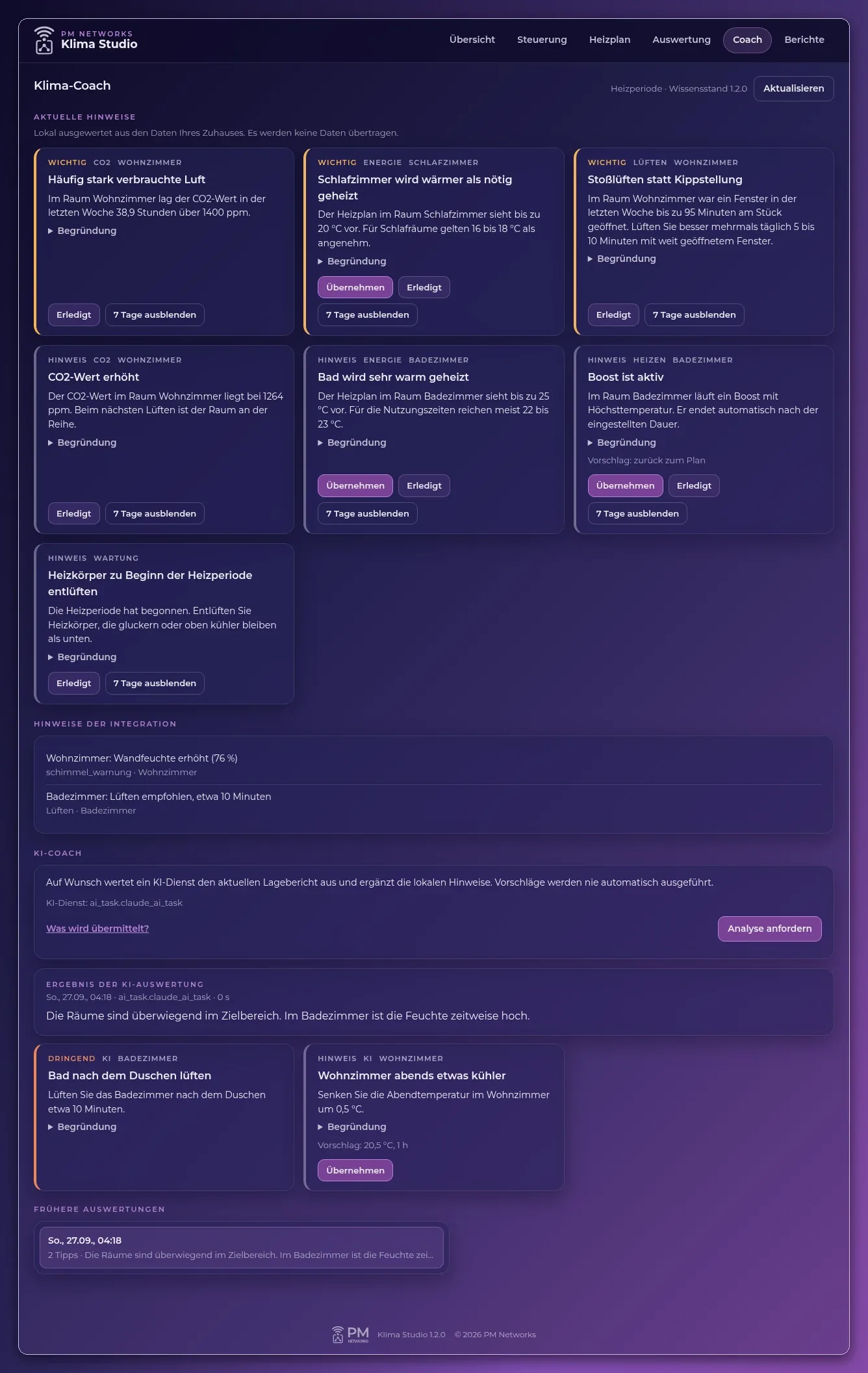
Task: Click Analyse anfordern button
Action: (769, 929)
